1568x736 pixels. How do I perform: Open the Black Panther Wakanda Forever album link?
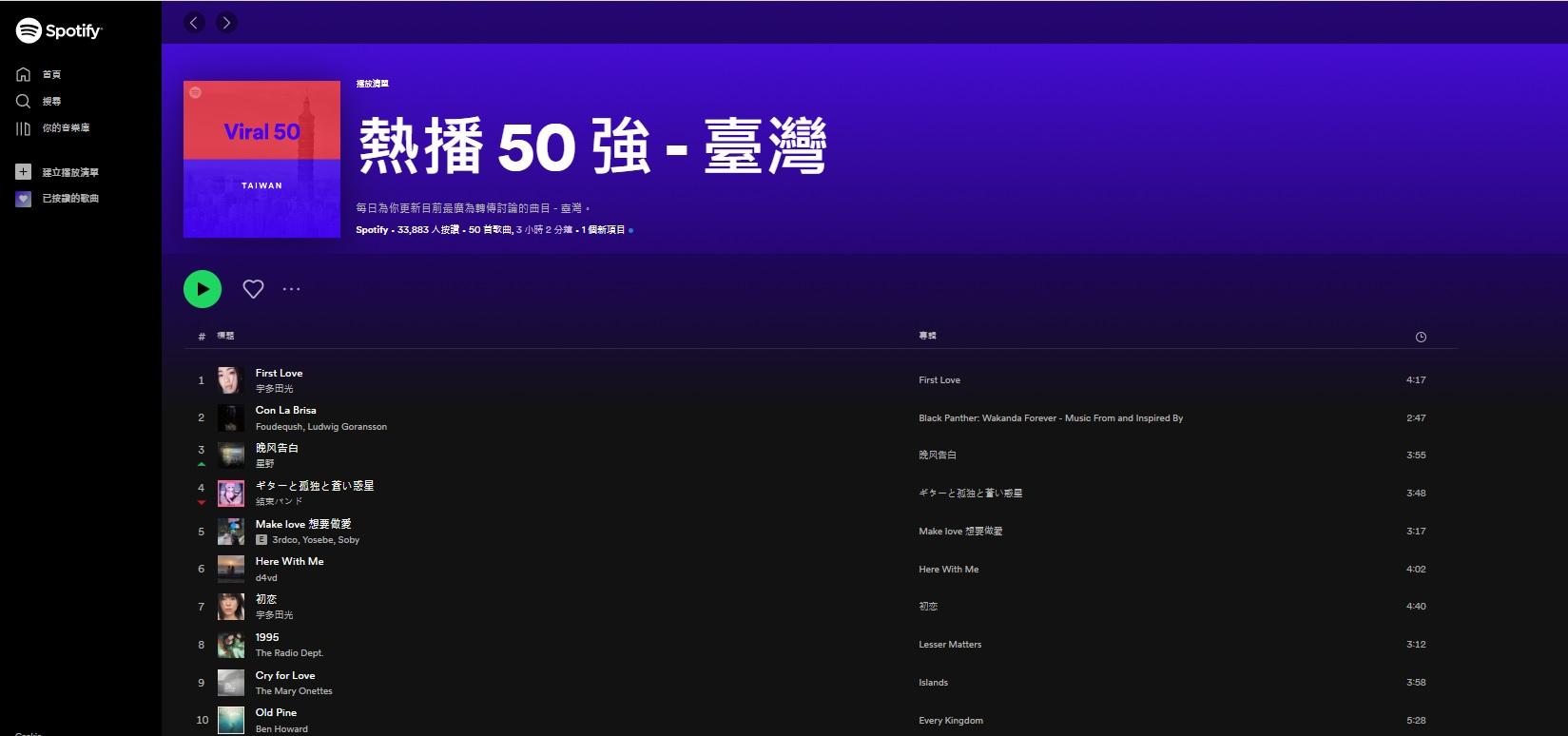(x=1050, y=418)
